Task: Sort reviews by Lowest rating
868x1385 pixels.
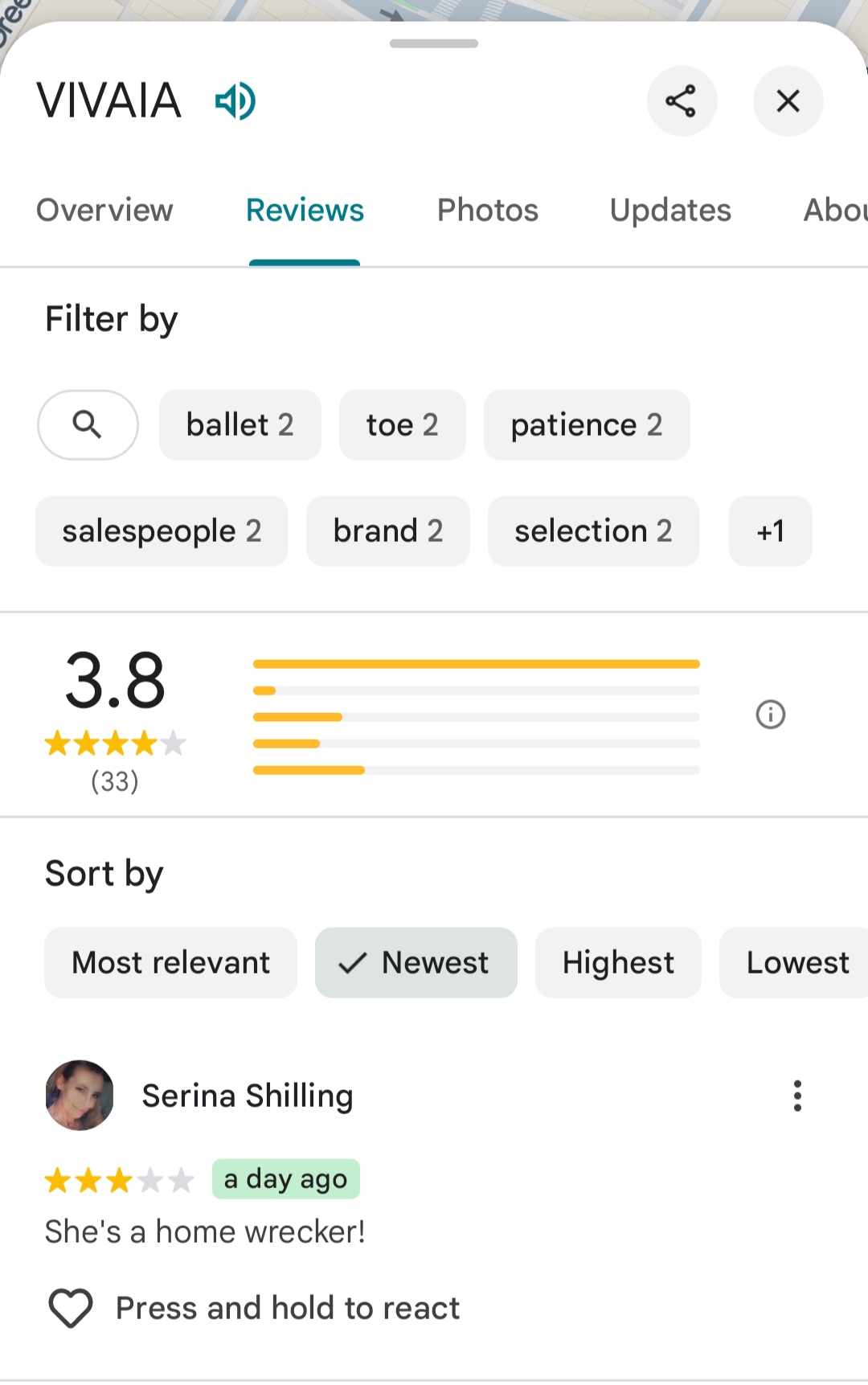Action: [796, 962]
